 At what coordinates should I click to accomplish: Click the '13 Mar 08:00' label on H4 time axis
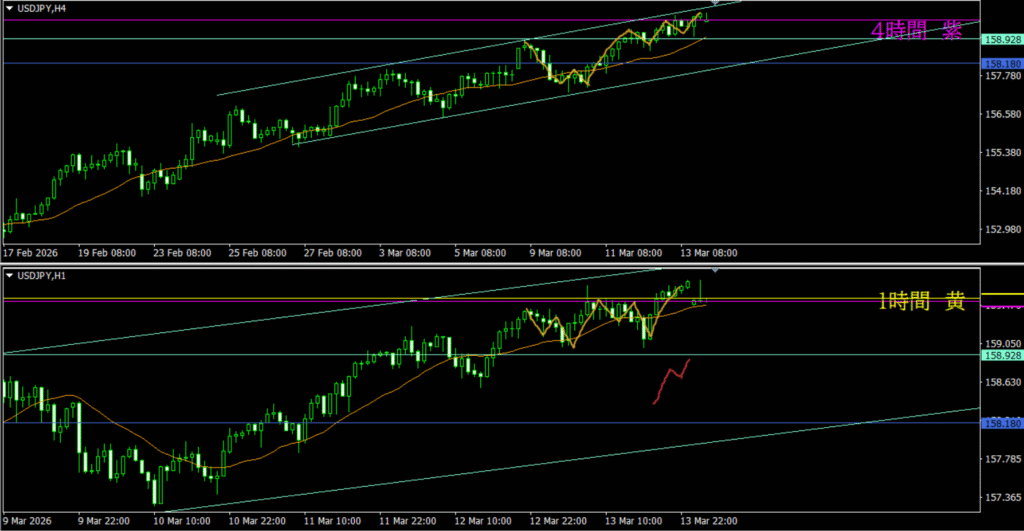click(x=709, y=253)
